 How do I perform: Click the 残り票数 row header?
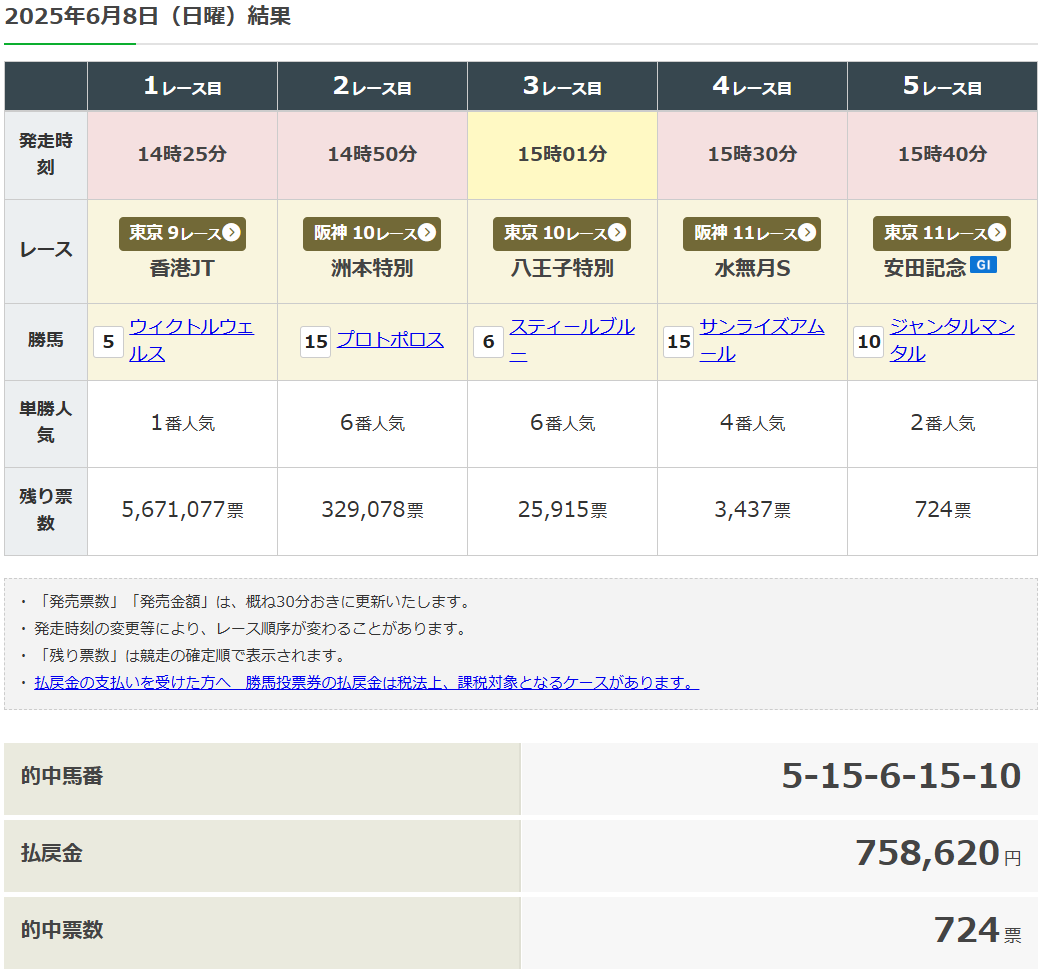(x=46, y=510)
